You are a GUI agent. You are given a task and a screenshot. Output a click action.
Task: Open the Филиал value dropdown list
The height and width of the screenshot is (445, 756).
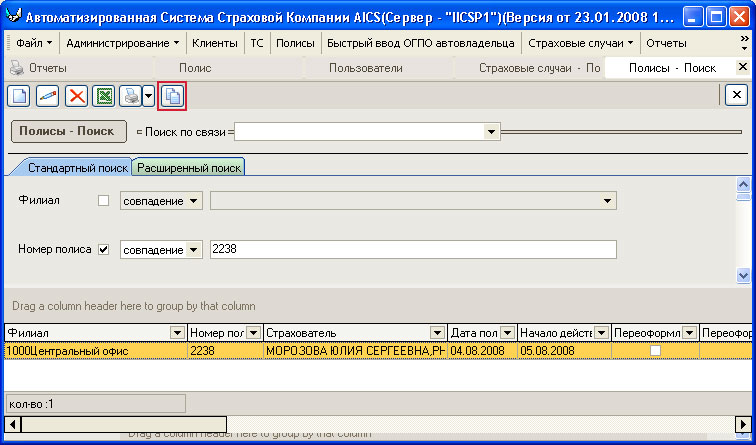(x=606, y=201)
